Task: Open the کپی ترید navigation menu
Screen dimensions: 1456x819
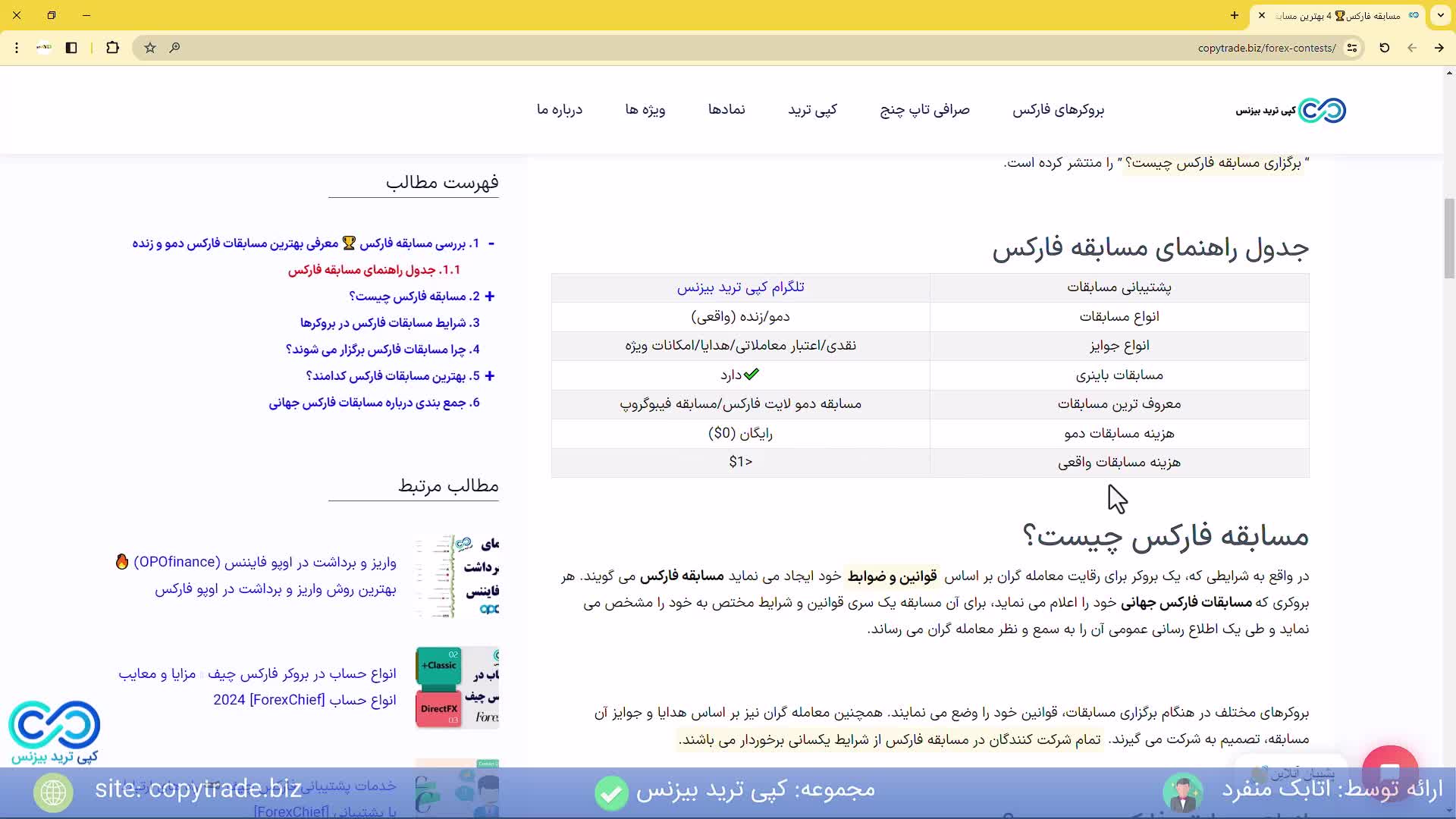Action: 812,110
